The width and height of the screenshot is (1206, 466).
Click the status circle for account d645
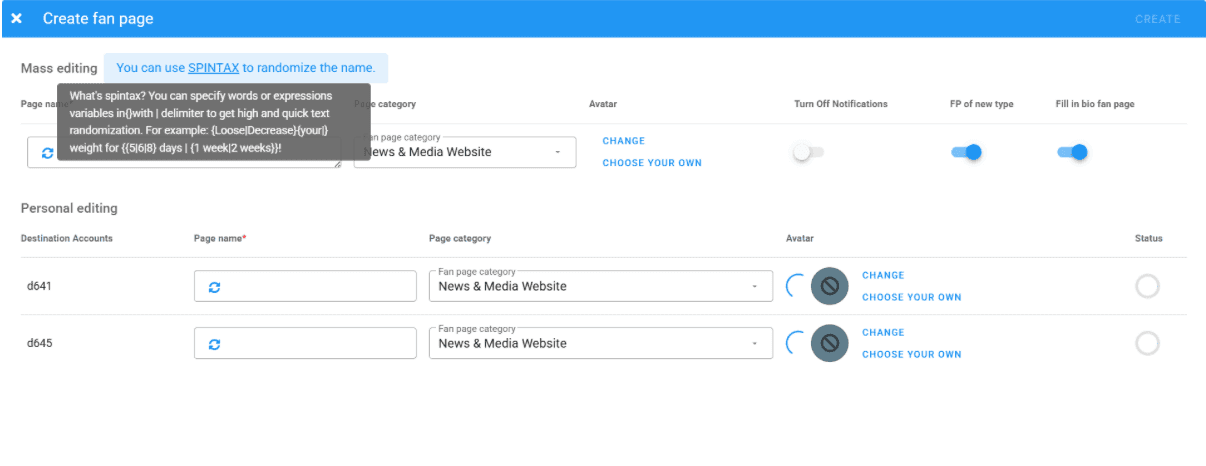pos(1147,343)
